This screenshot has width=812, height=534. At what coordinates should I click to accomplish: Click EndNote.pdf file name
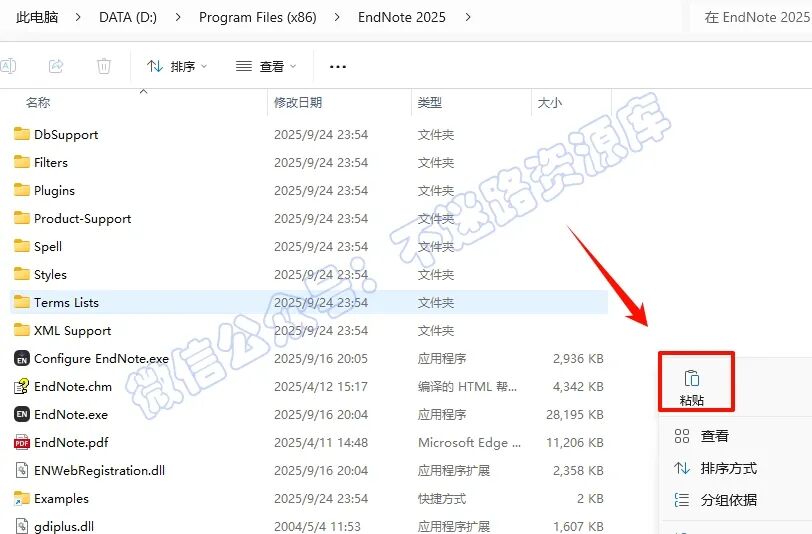tap(71, 442)
